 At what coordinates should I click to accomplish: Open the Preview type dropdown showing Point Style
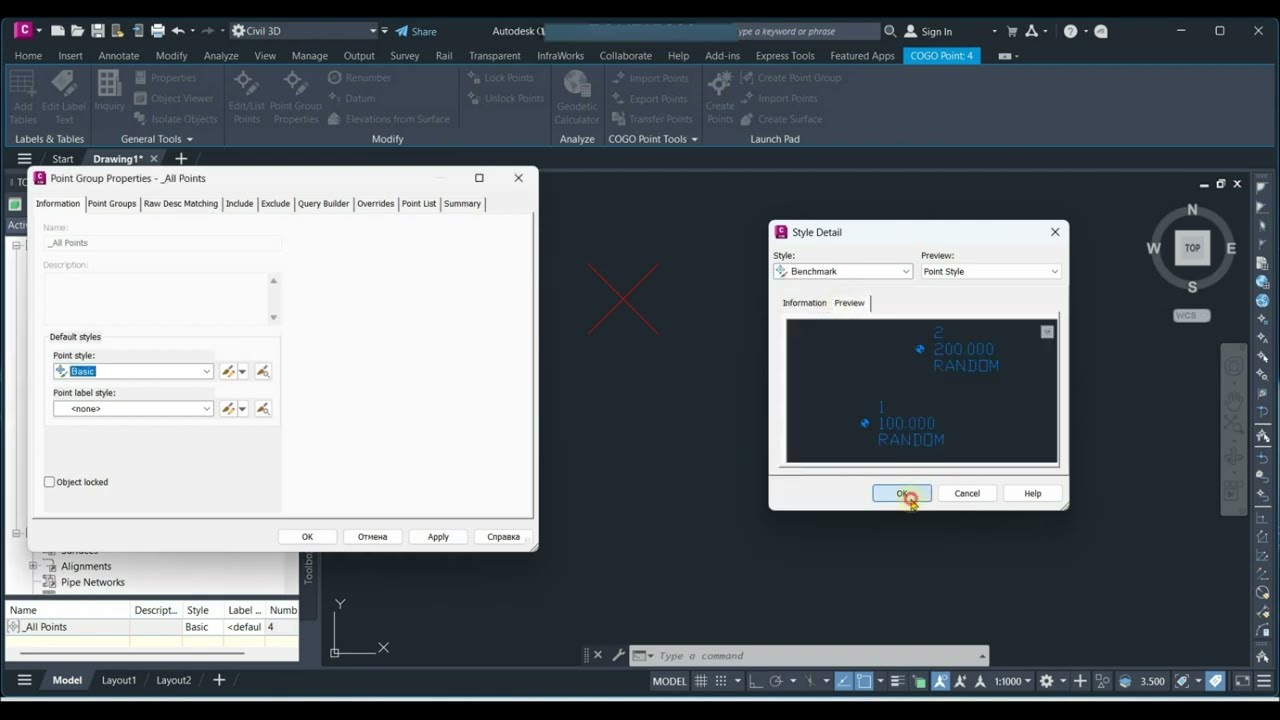[990, 271]
